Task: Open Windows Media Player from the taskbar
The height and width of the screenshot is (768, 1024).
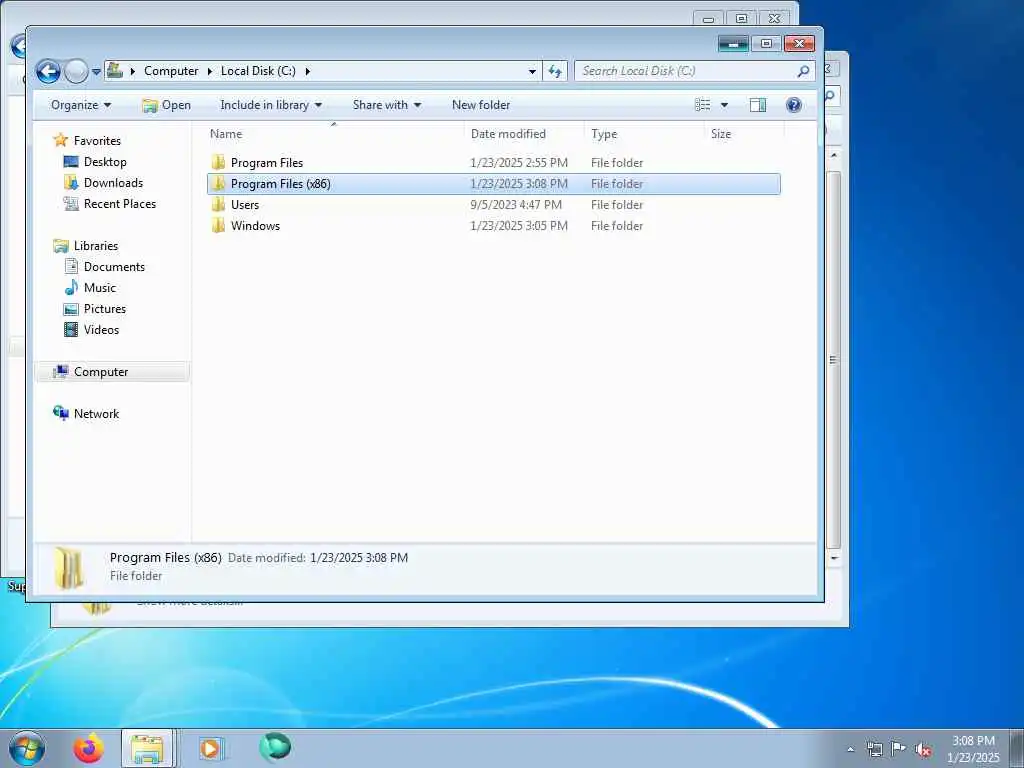Action: (x=210, y=748)
